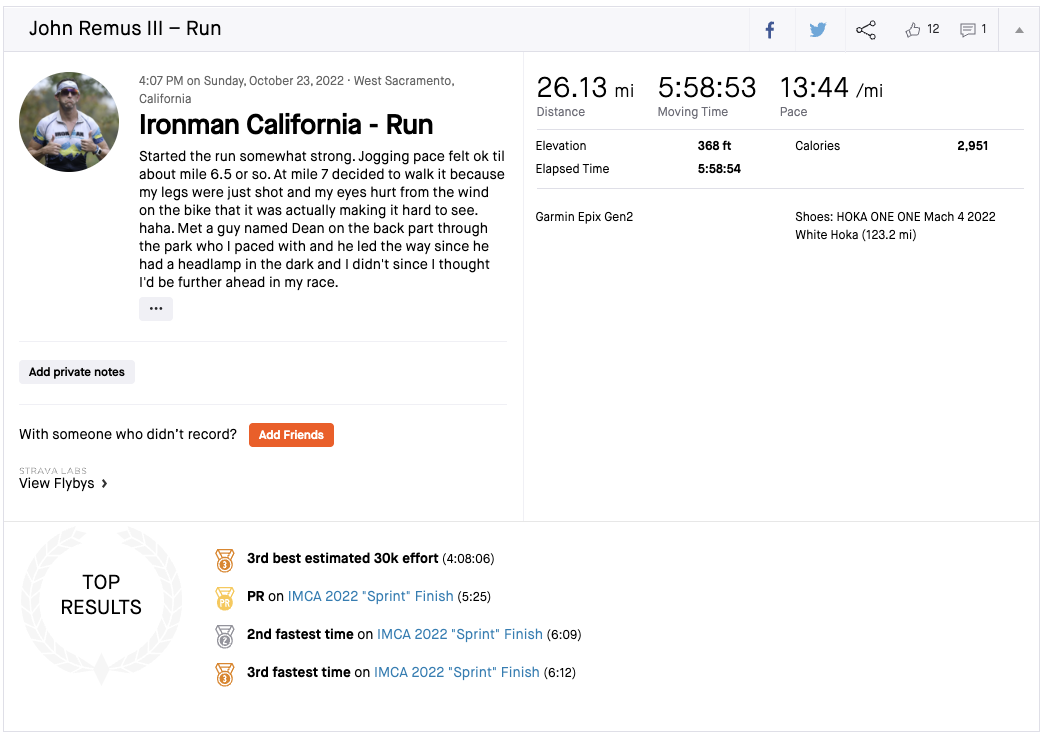Click the Ironman California - Run title
1045x739 pixels.
286,125
